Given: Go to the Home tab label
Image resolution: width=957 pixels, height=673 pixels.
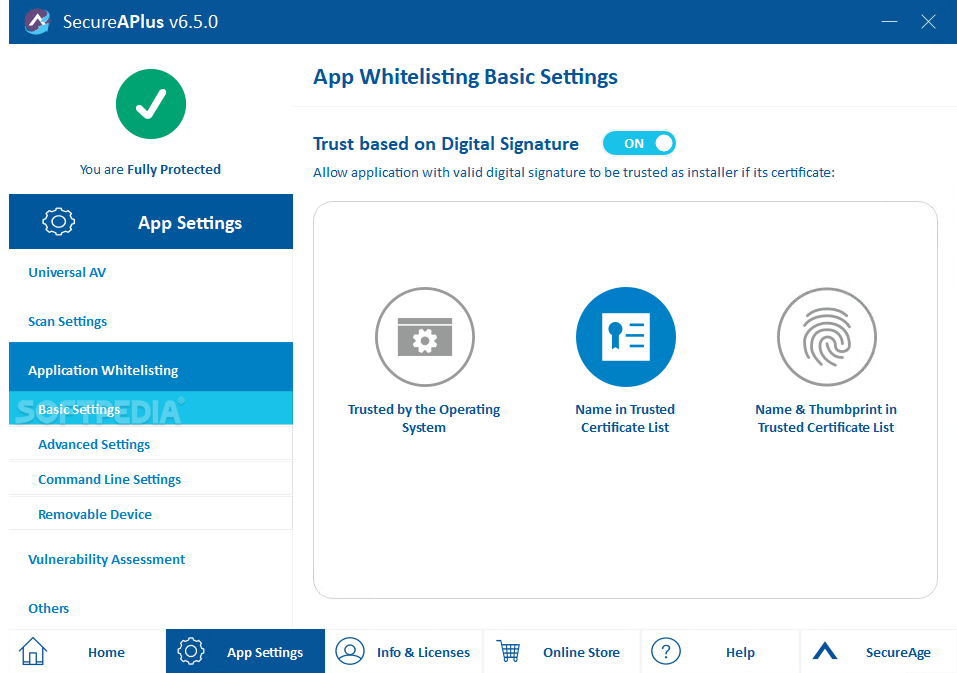Looking at the screenshot, I should click(x=106, y=652).
